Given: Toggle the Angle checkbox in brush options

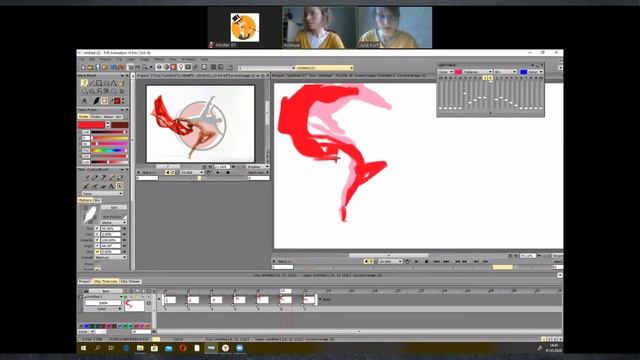Looking at the screenshot, I should pyautogui.click(x=97, y=246).
